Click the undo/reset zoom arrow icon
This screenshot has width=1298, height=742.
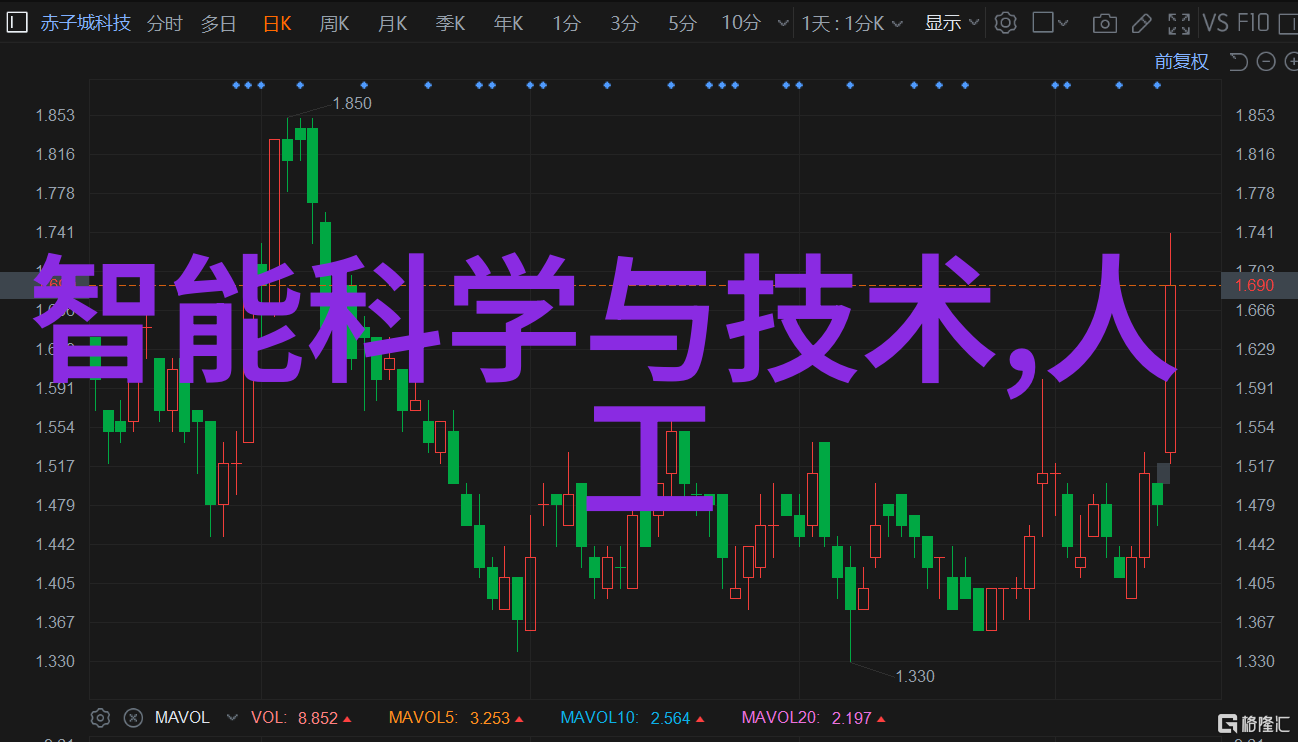pos(1238,62)
